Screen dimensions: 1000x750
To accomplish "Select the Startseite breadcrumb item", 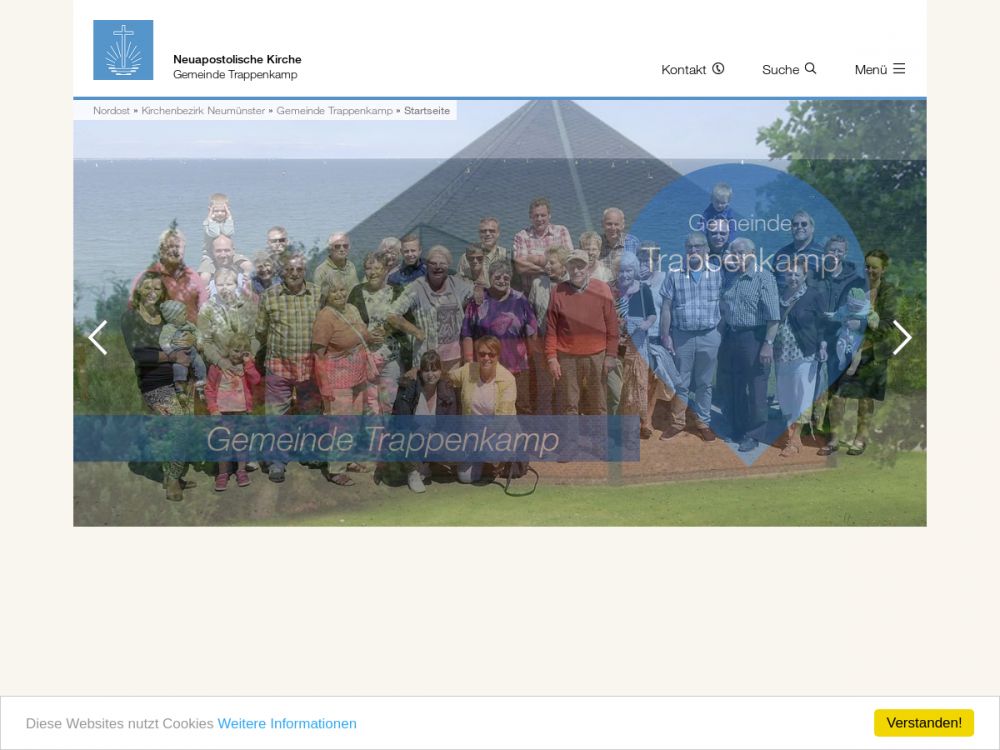I will click(427, 111).
